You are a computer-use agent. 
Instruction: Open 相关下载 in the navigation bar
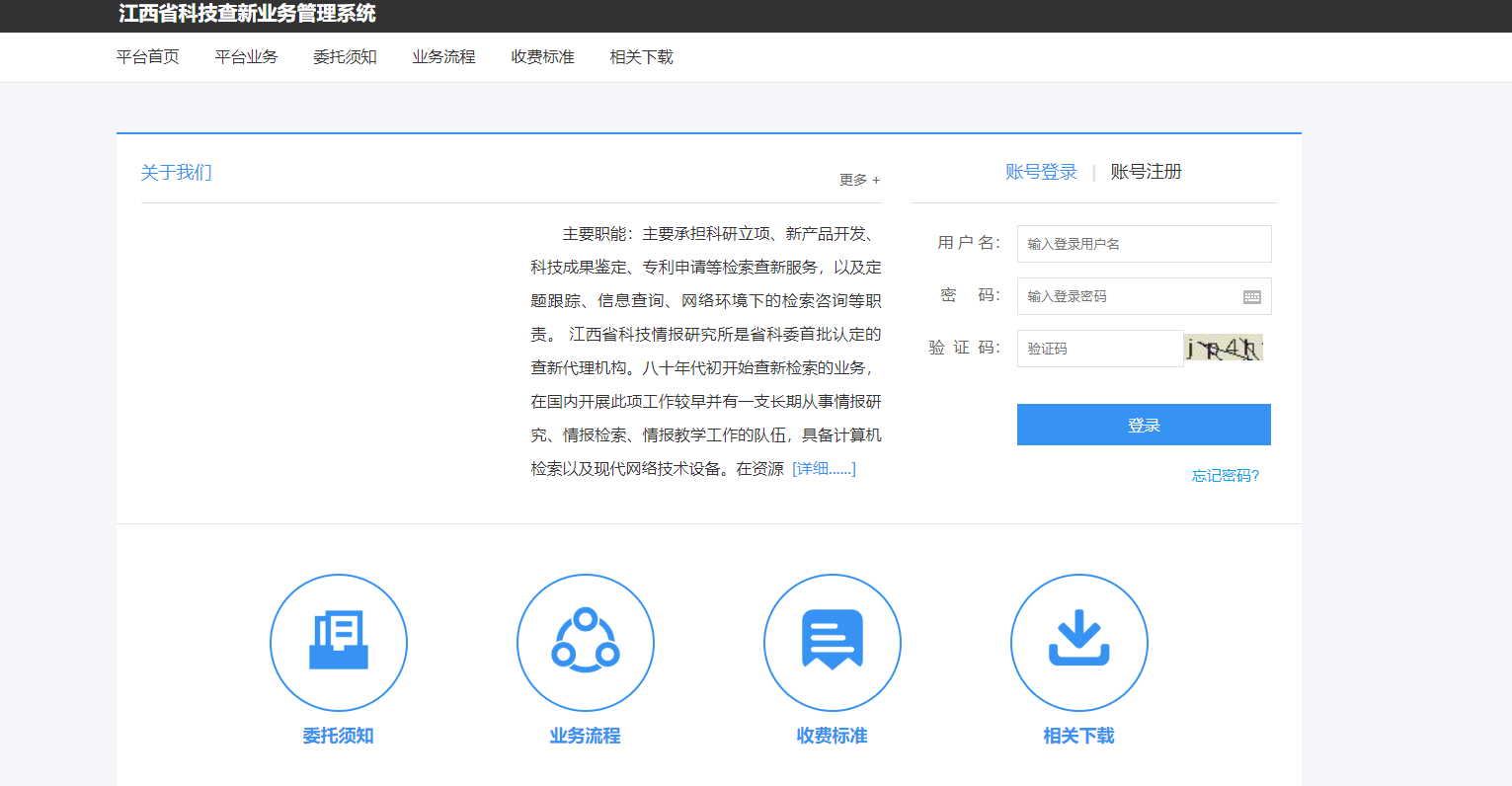click(642, 57)
